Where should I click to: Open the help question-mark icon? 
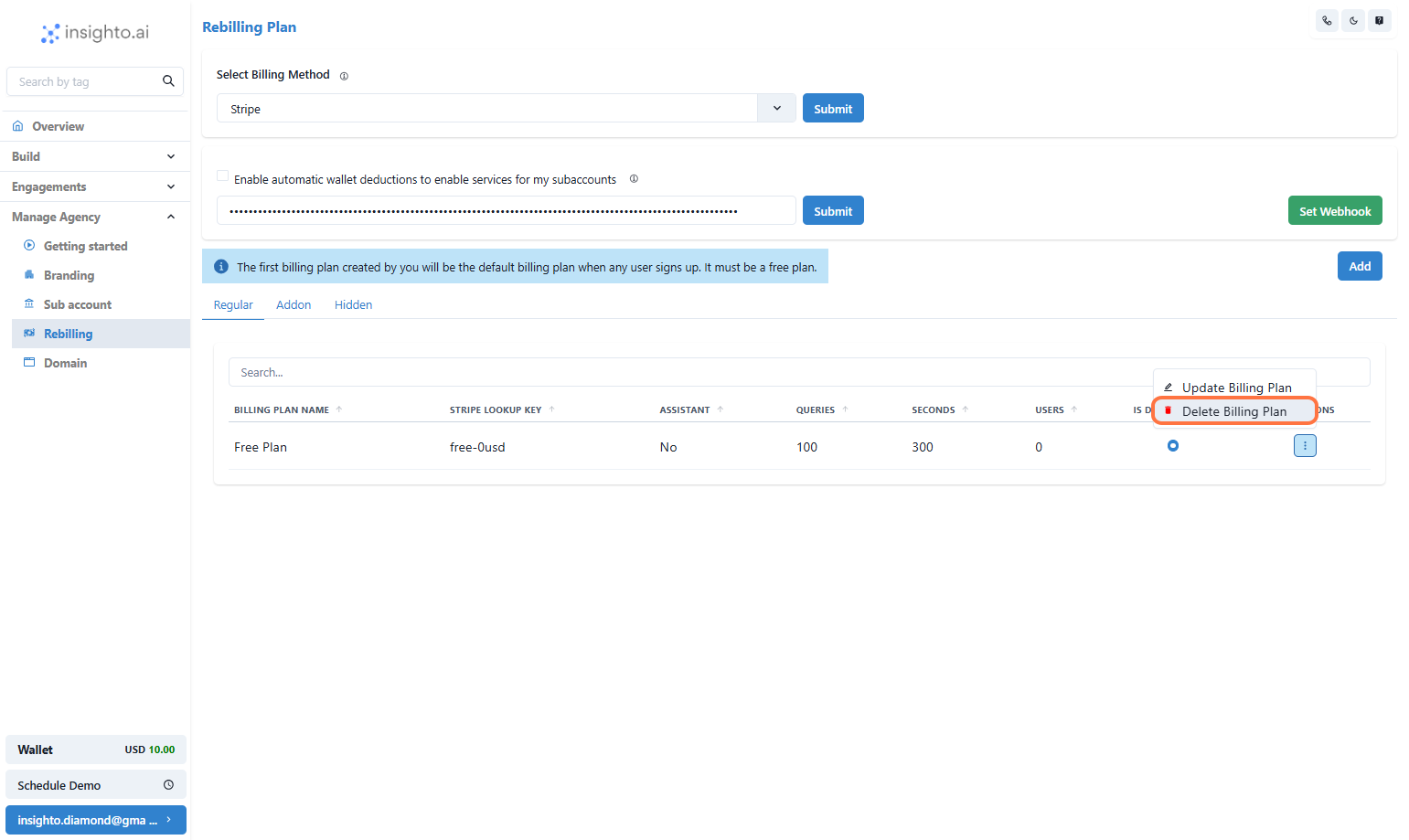pos(1380,20)
